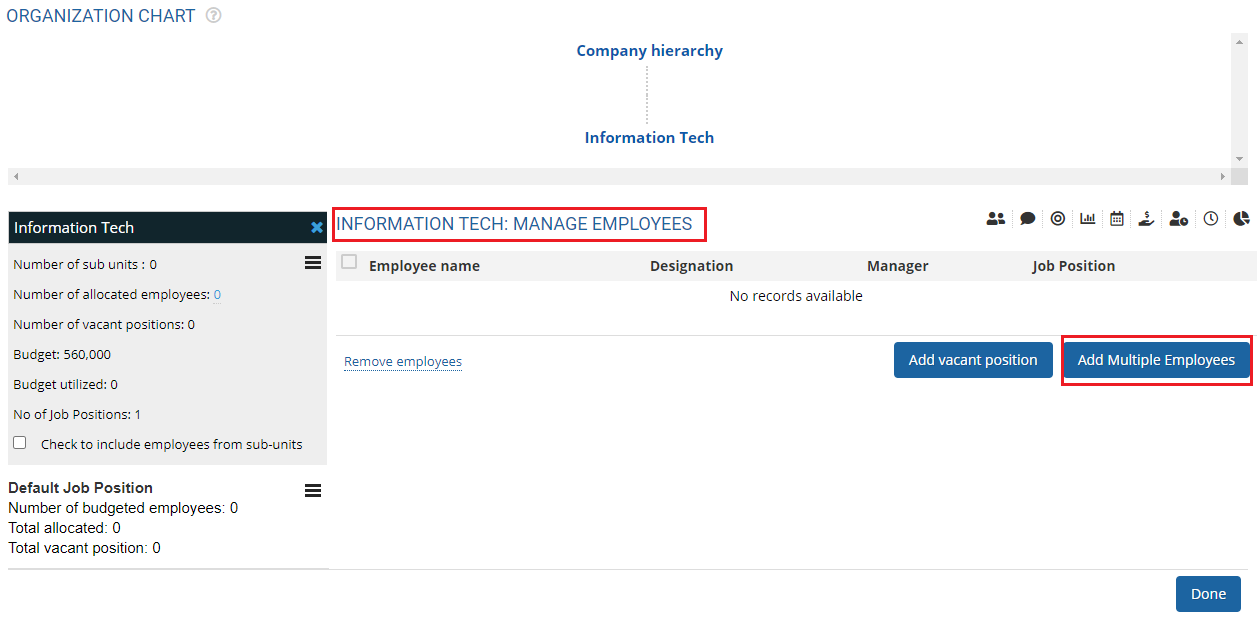This screenshot has width=1259, height=624.
Task: Click the calendar icon in the toolbar
Action: [1117, 218]
